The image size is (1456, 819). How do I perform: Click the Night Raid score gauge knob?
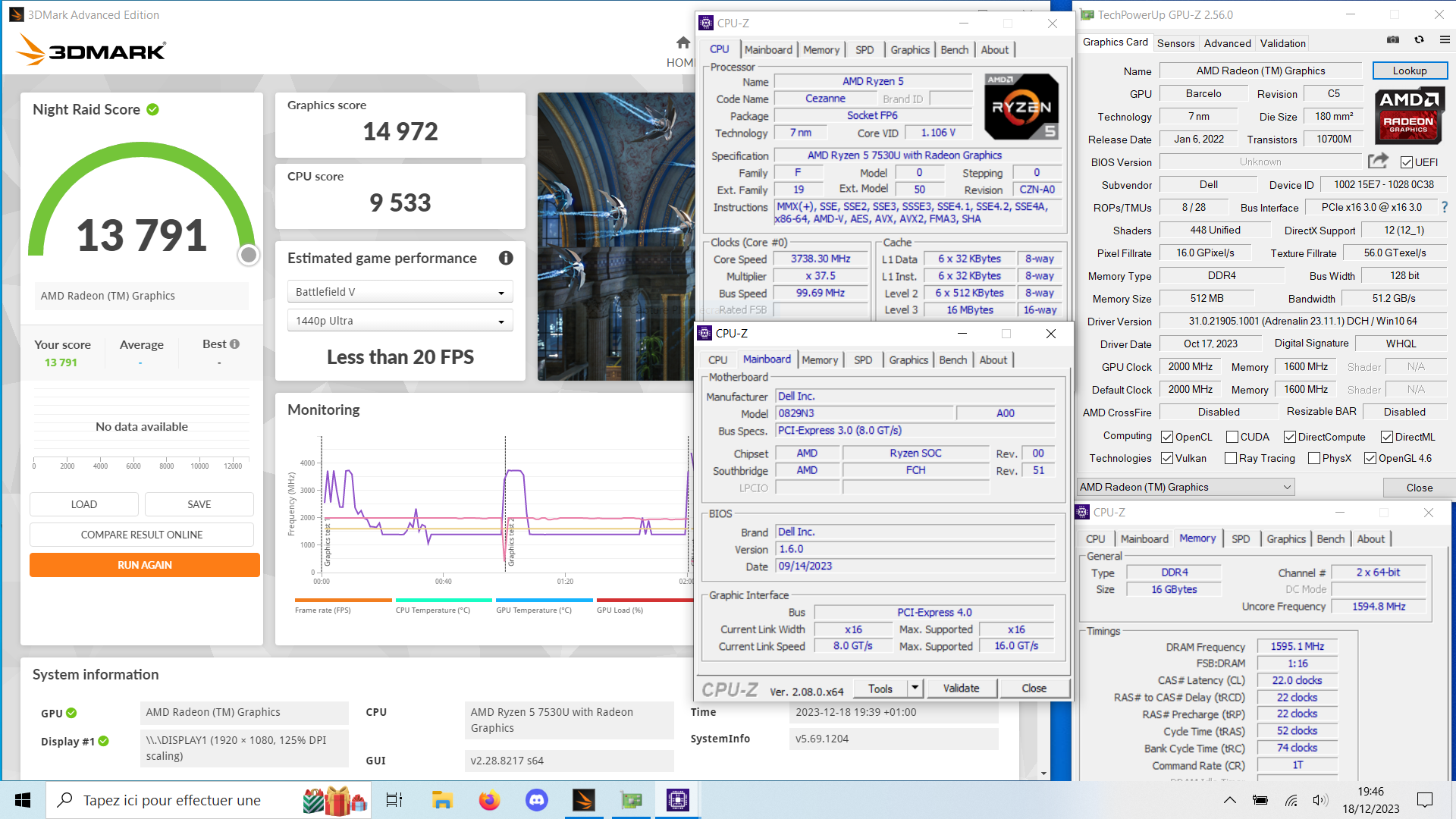(248, 255)
